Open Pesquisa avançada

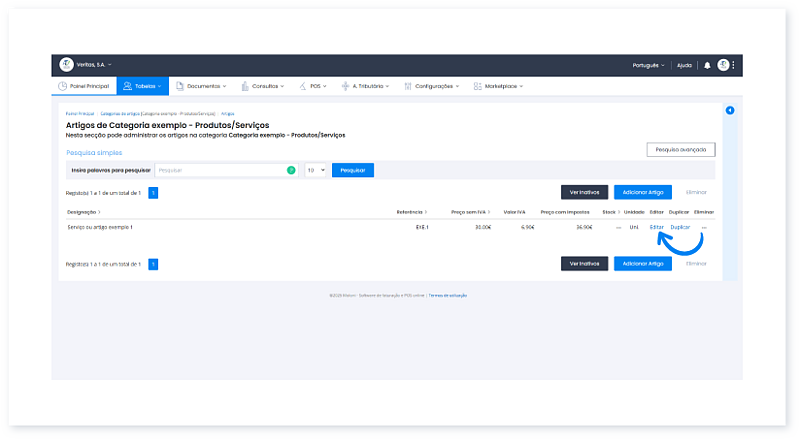[x=680, y=149]
